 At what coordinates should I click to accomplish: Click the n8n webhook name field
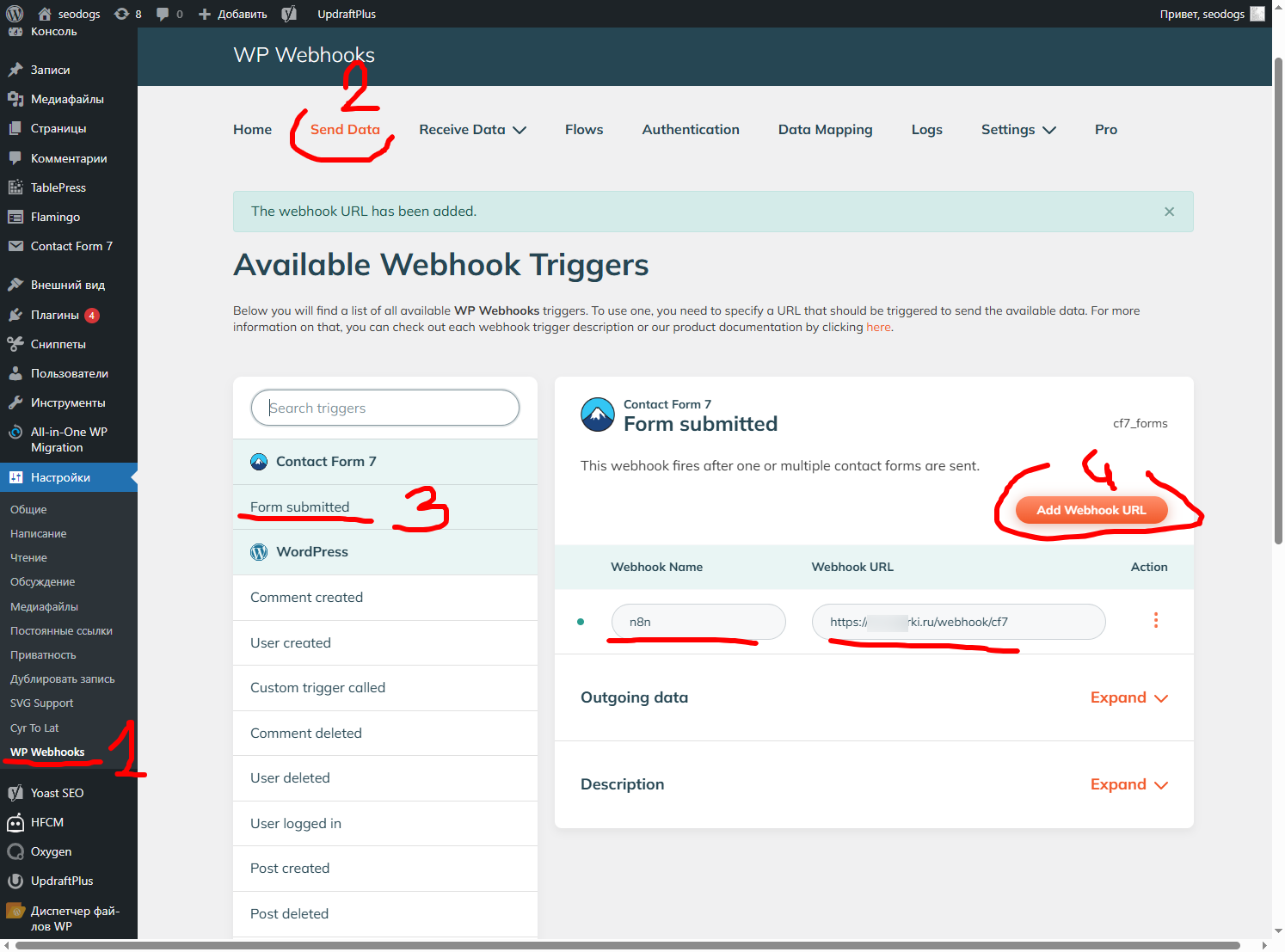(x=698, y=622)
